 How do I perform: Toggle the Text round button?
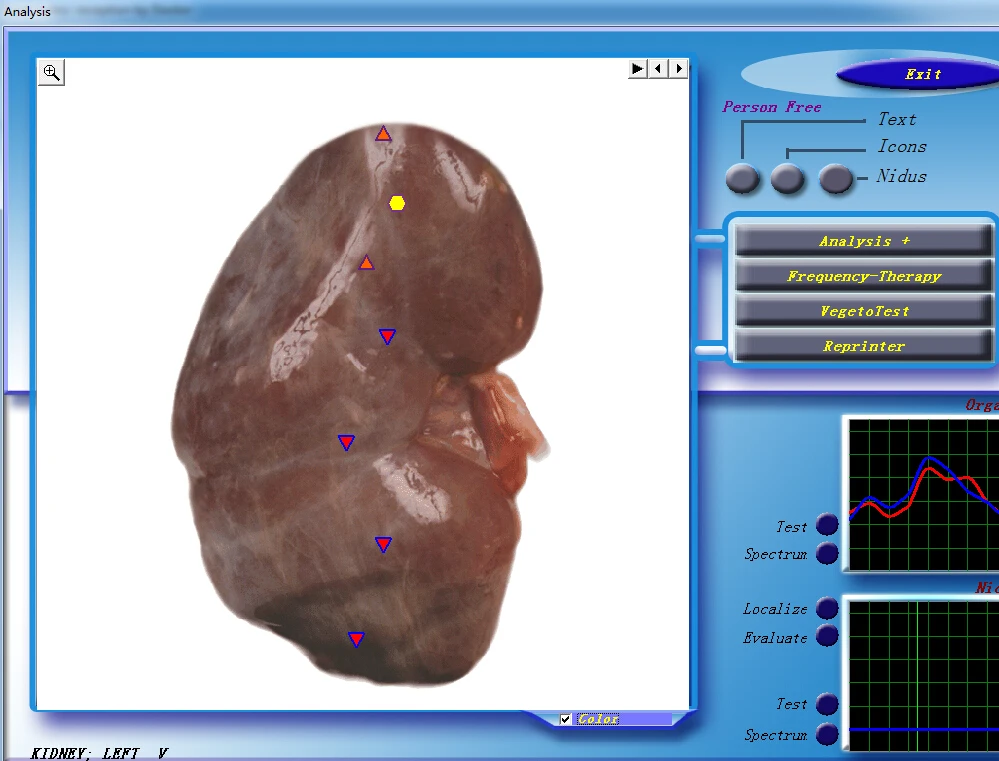[x=742, y=178]
